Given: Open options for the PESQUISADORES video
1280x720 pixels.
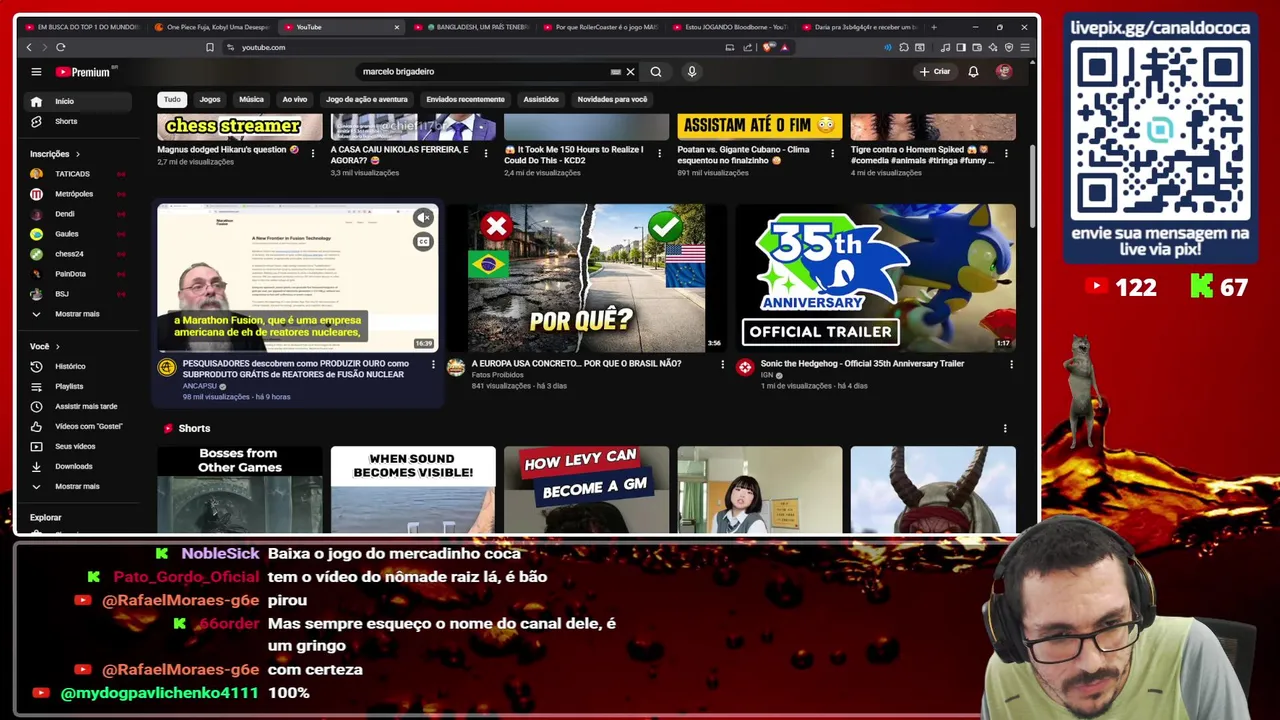Looking at the screenshot, I should (x=433, y=364).
